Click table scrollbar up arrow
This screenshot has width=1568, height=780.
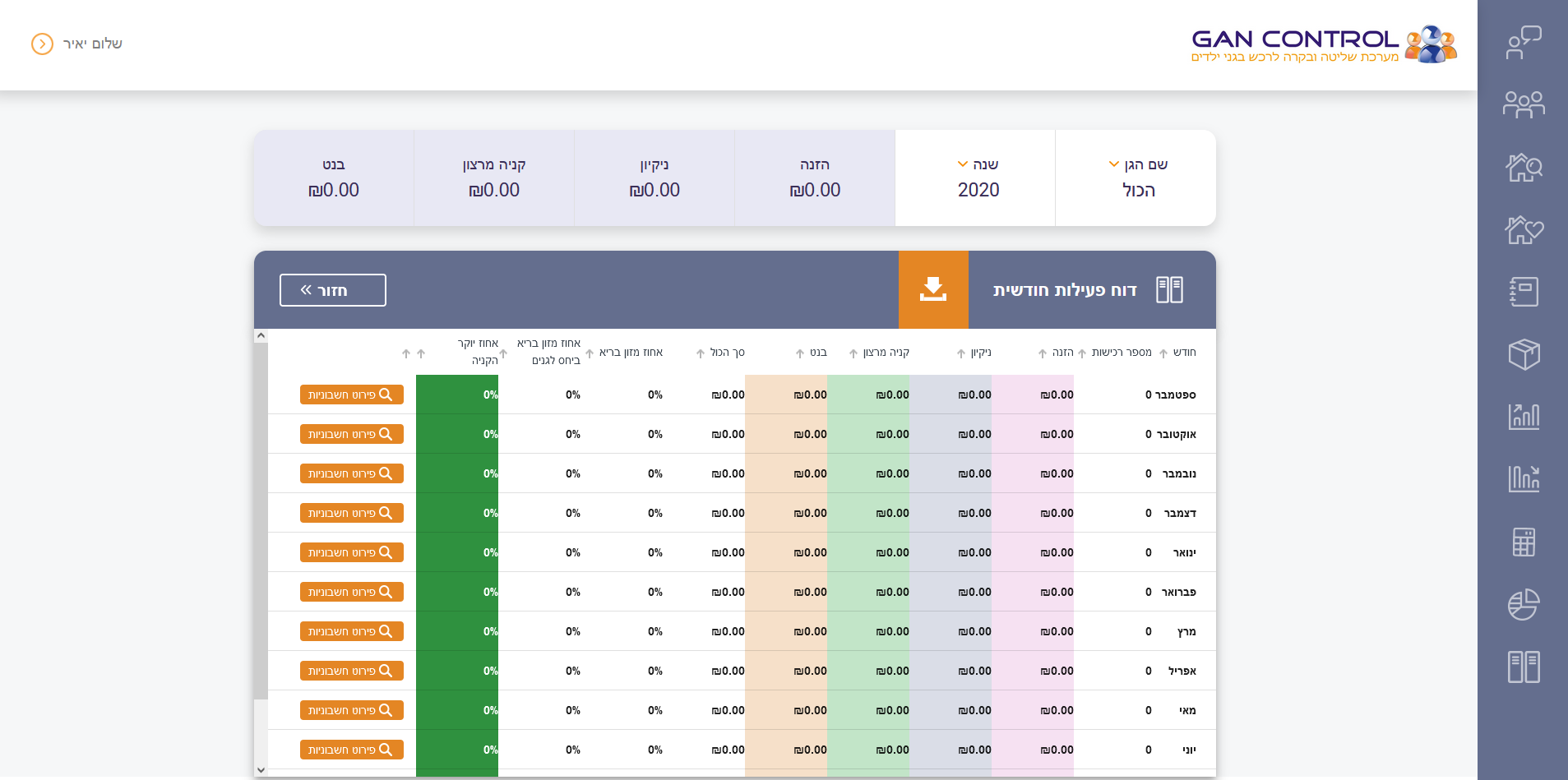click(261, 335)
